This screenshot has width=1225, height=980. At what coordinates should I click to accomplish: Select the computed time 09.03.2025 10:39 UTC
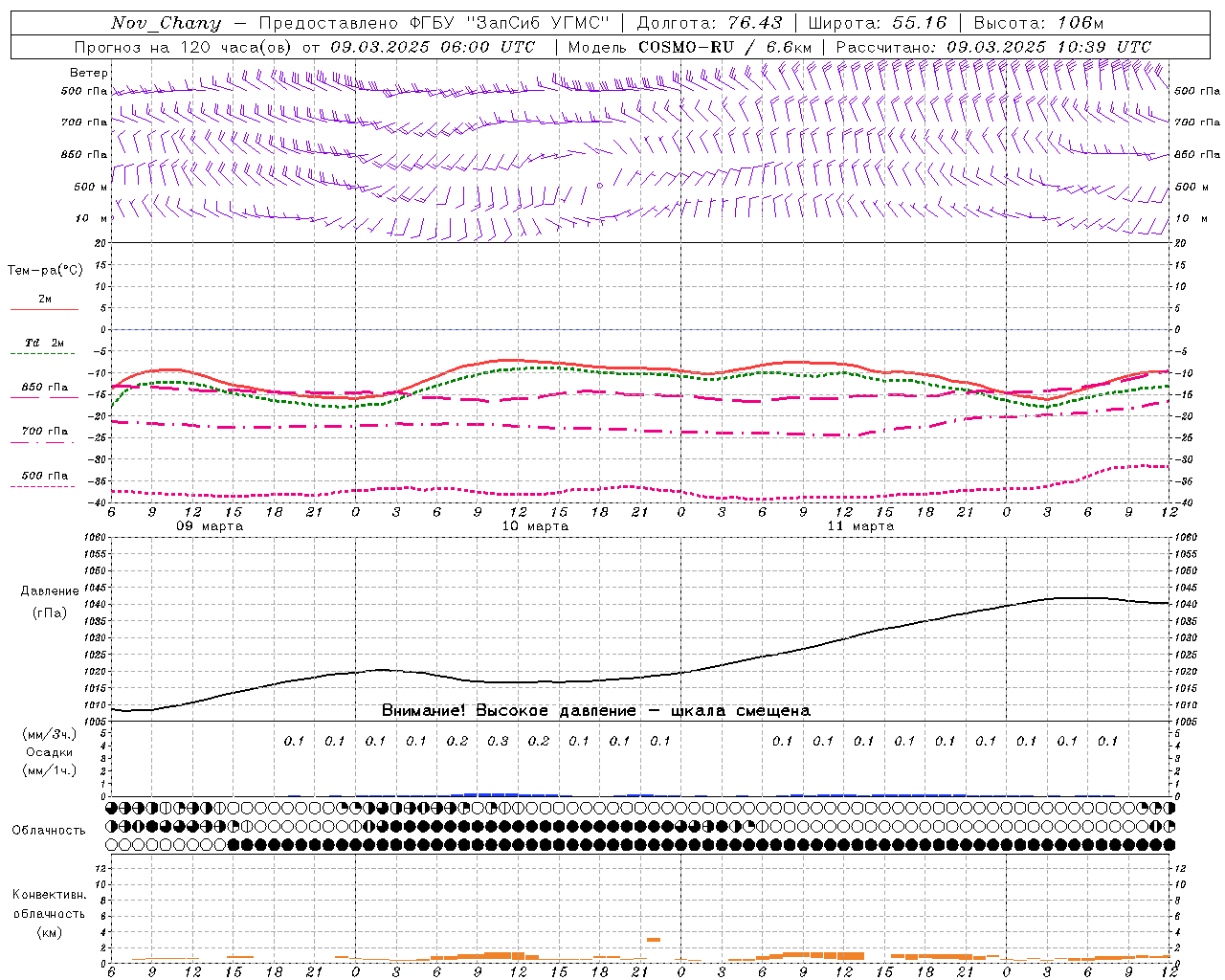point(1049,47)
